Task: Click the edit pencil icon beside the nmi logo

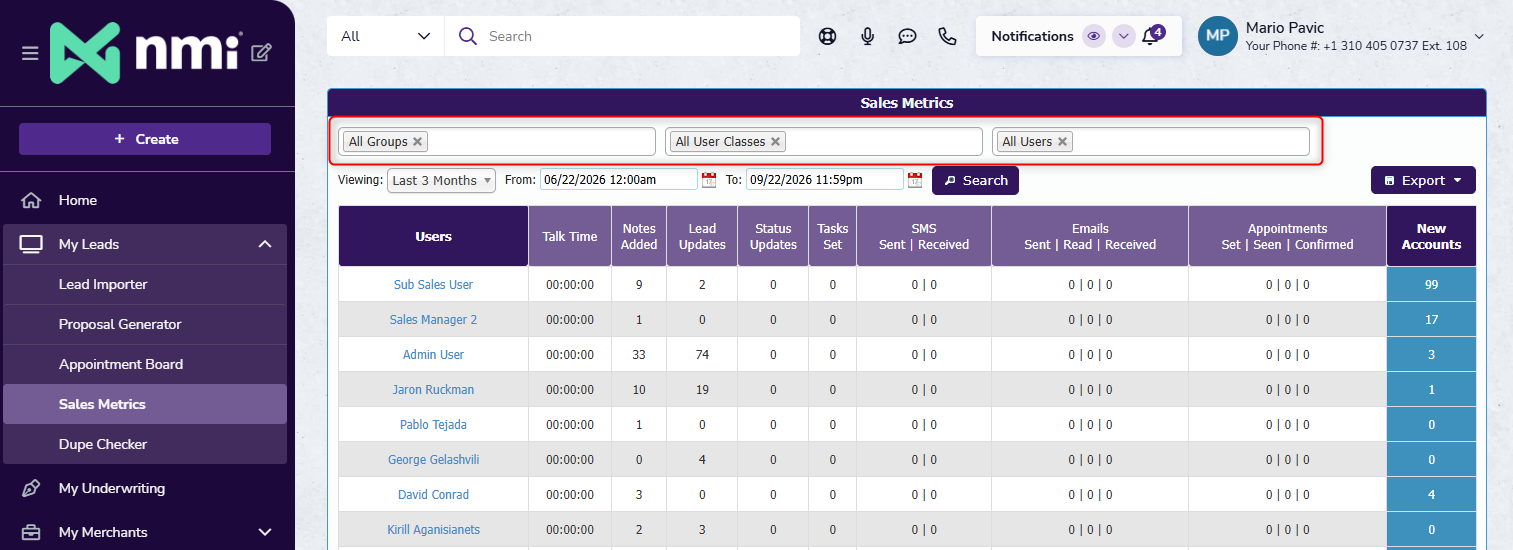Action: 261,52
